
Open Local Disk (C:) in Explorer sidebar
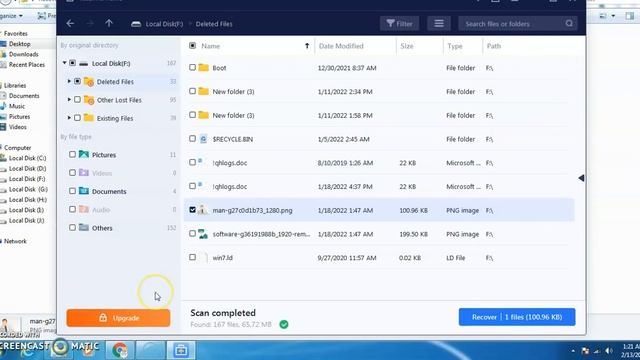click(27, 158)
